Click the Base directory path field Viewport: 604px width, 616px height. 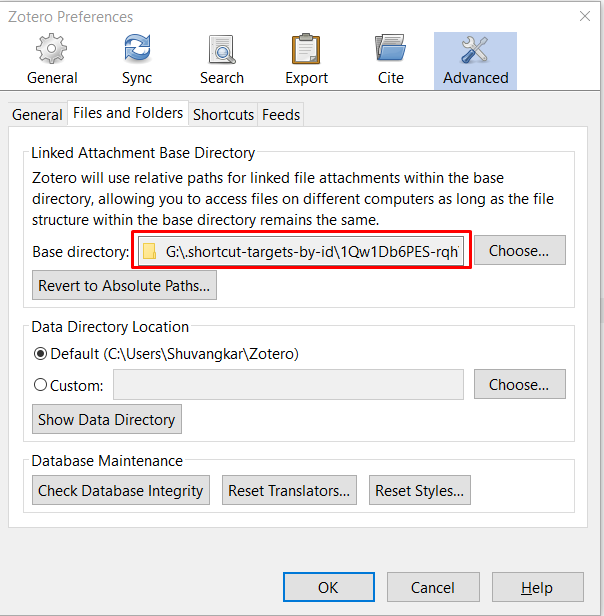click(301, 251)
